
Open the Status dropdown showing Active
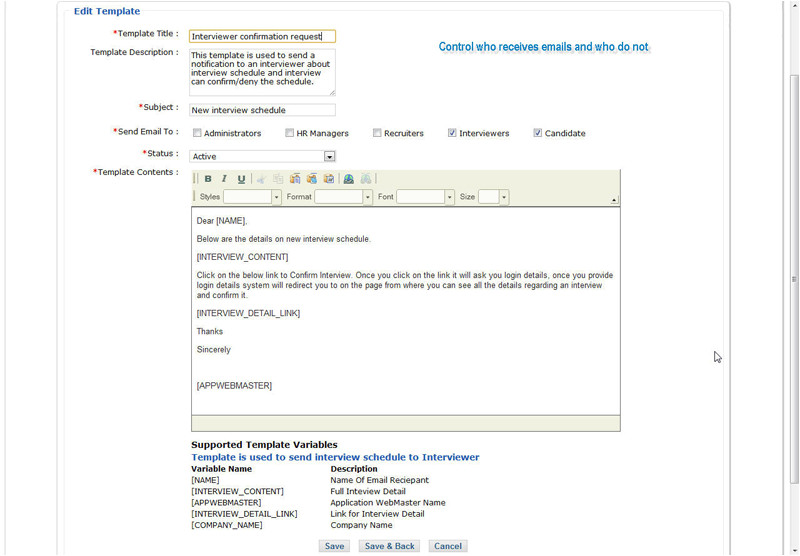pos(329,156)
